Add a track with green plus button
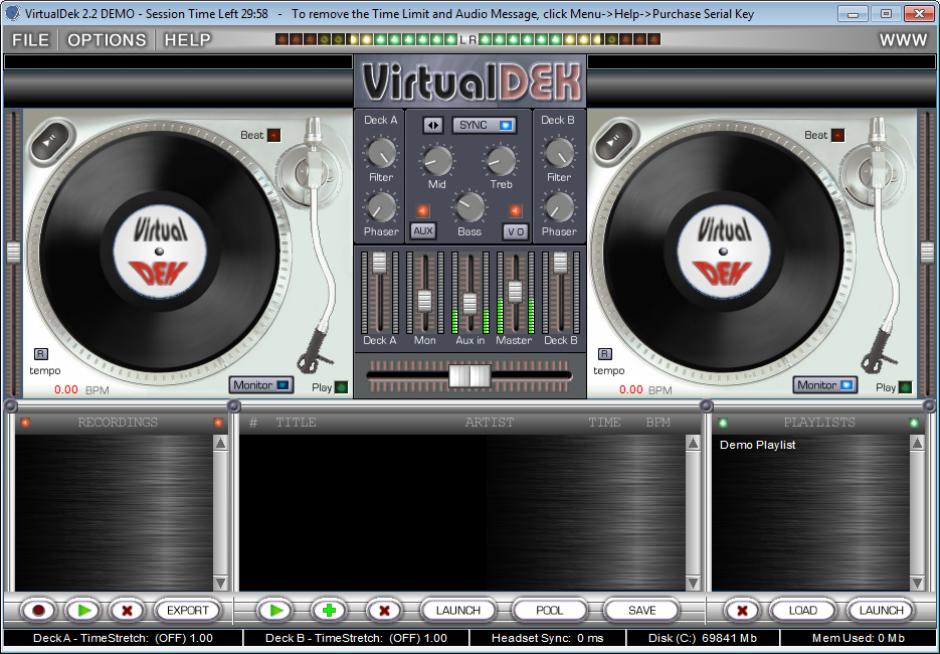Screen dimensions: 940x654 (329, 610)
